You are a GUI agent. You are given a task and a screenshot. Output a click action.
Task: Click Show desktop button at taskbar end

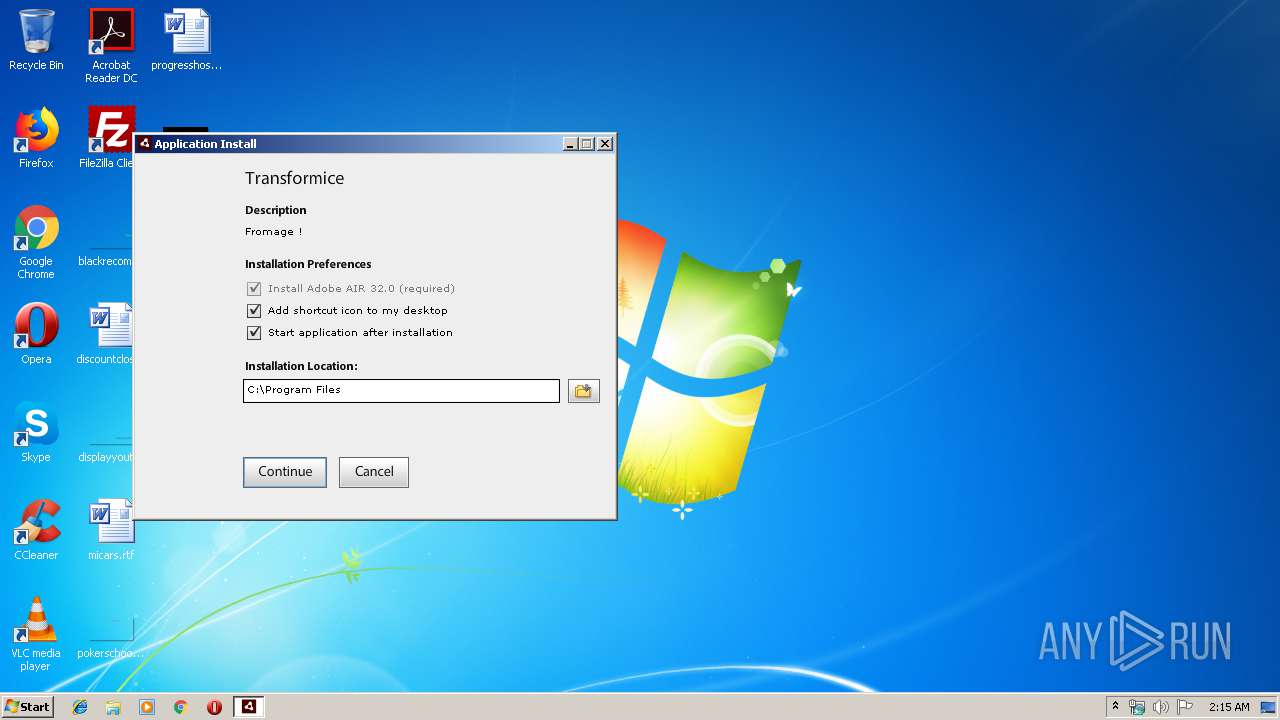[1270, 707]
